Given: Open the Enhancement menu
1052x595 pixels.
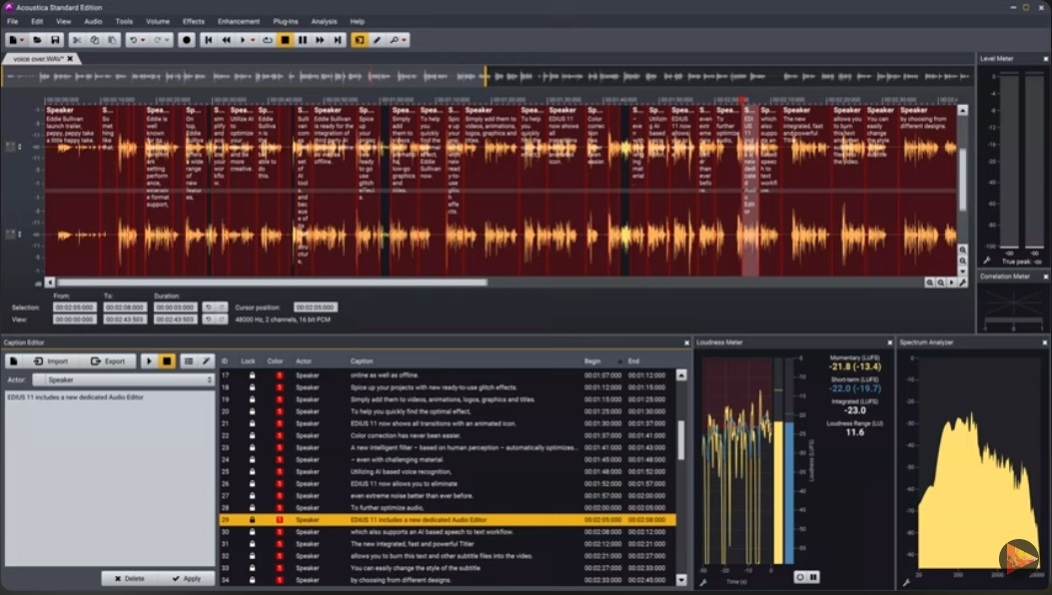Looking at the screenshot, I should pyautogui.click(x=238, y=21).
